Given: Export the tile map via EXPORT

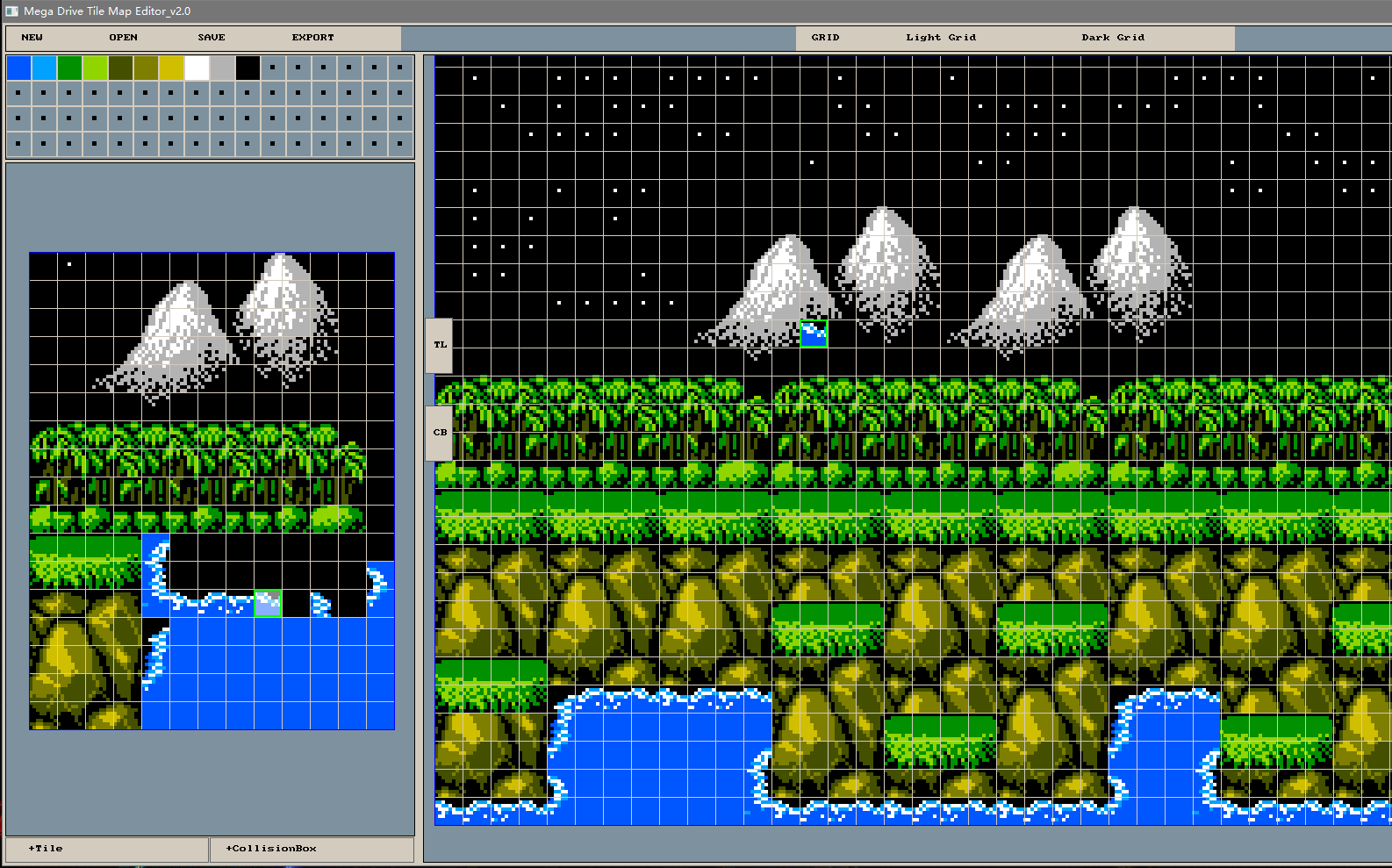Looking at the screenshot, I should tap(313, 38).
